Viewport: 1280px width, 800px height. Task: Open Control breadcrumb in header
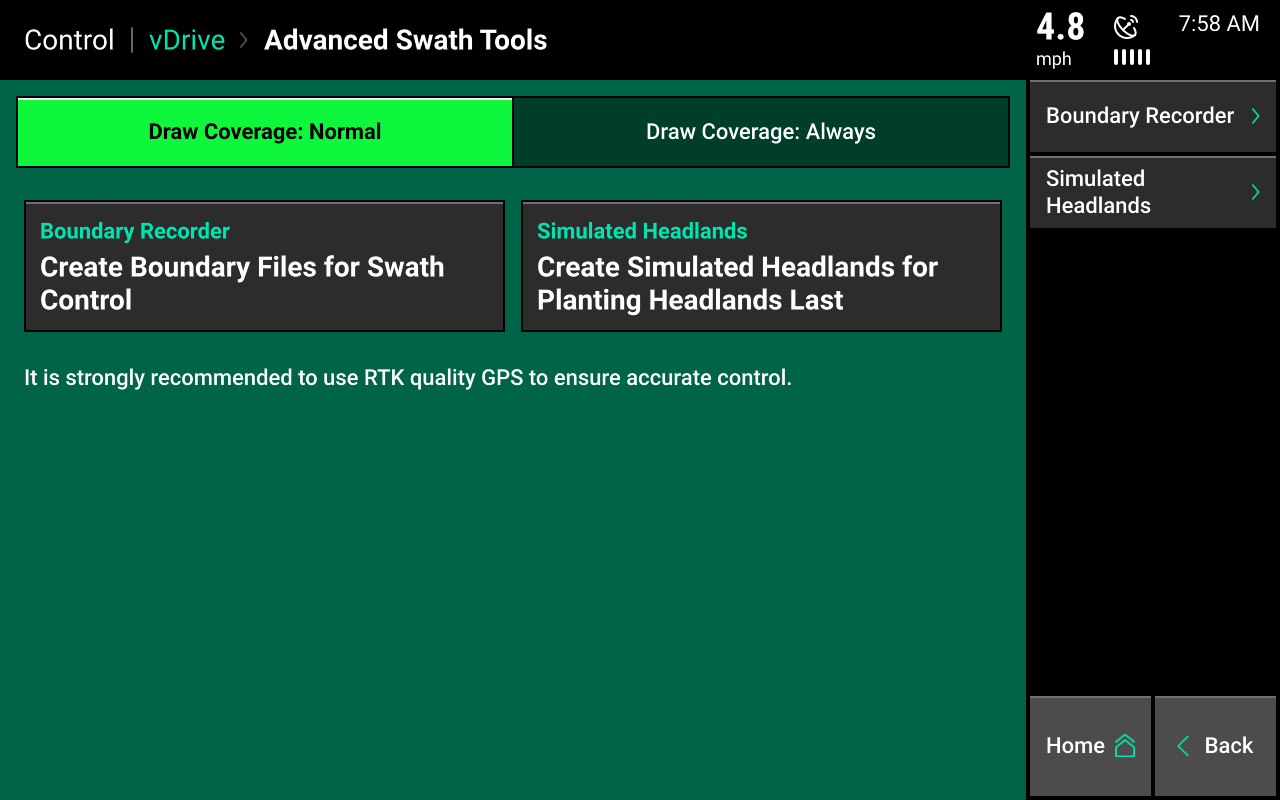pos(69,40)
